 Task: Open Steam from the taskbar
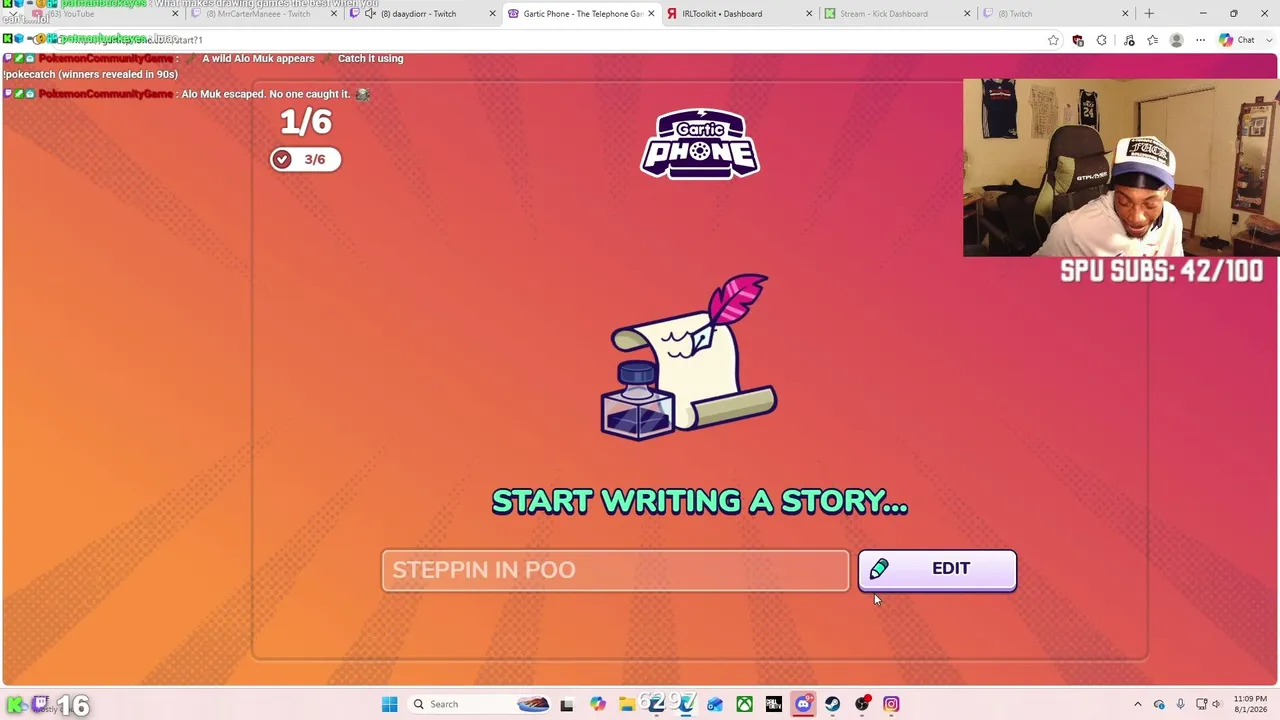point(832,704)
